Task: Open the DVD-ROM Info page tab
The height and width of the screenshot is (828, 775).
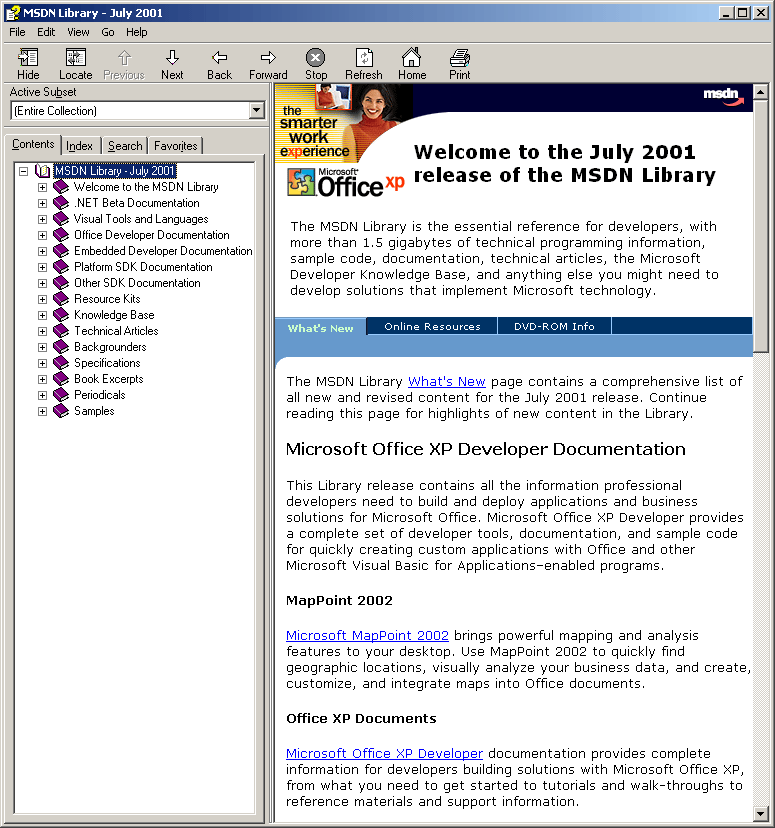Action: (x=554, y=326)
